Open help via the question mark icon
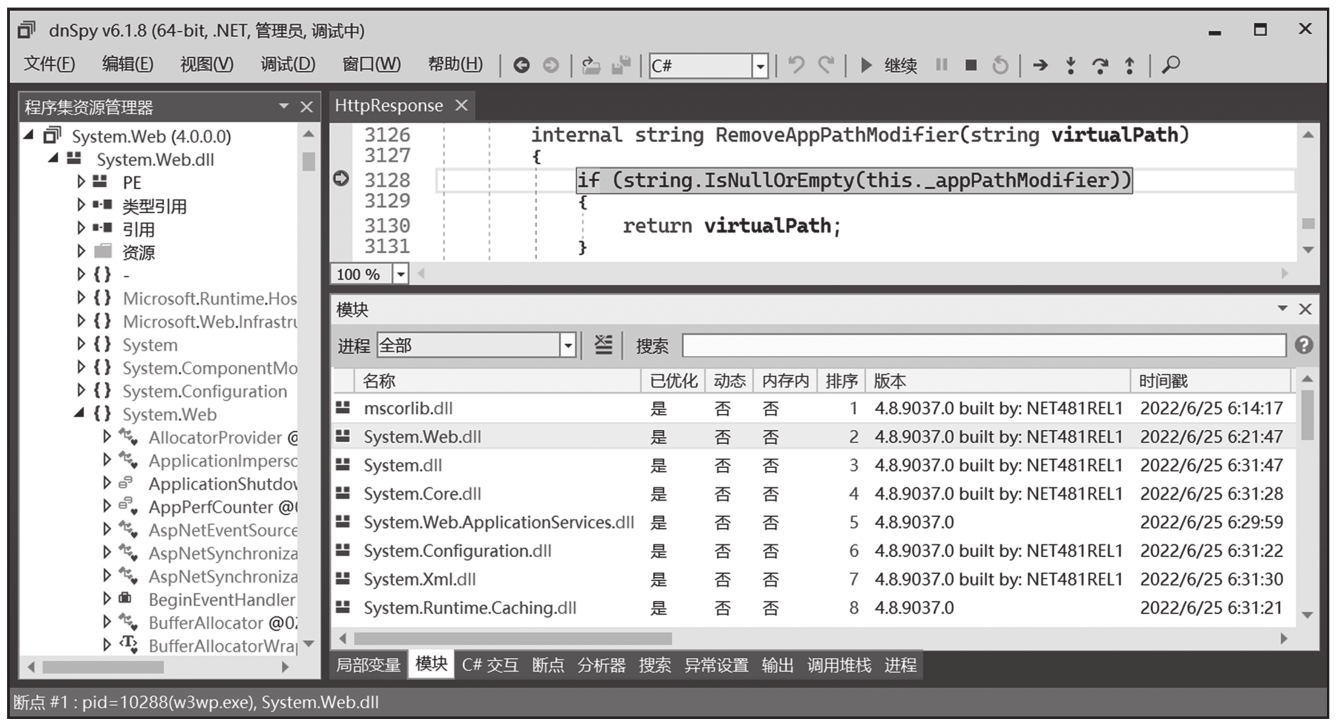This screenshot has width=1336, height=726. click(1303, 345)
